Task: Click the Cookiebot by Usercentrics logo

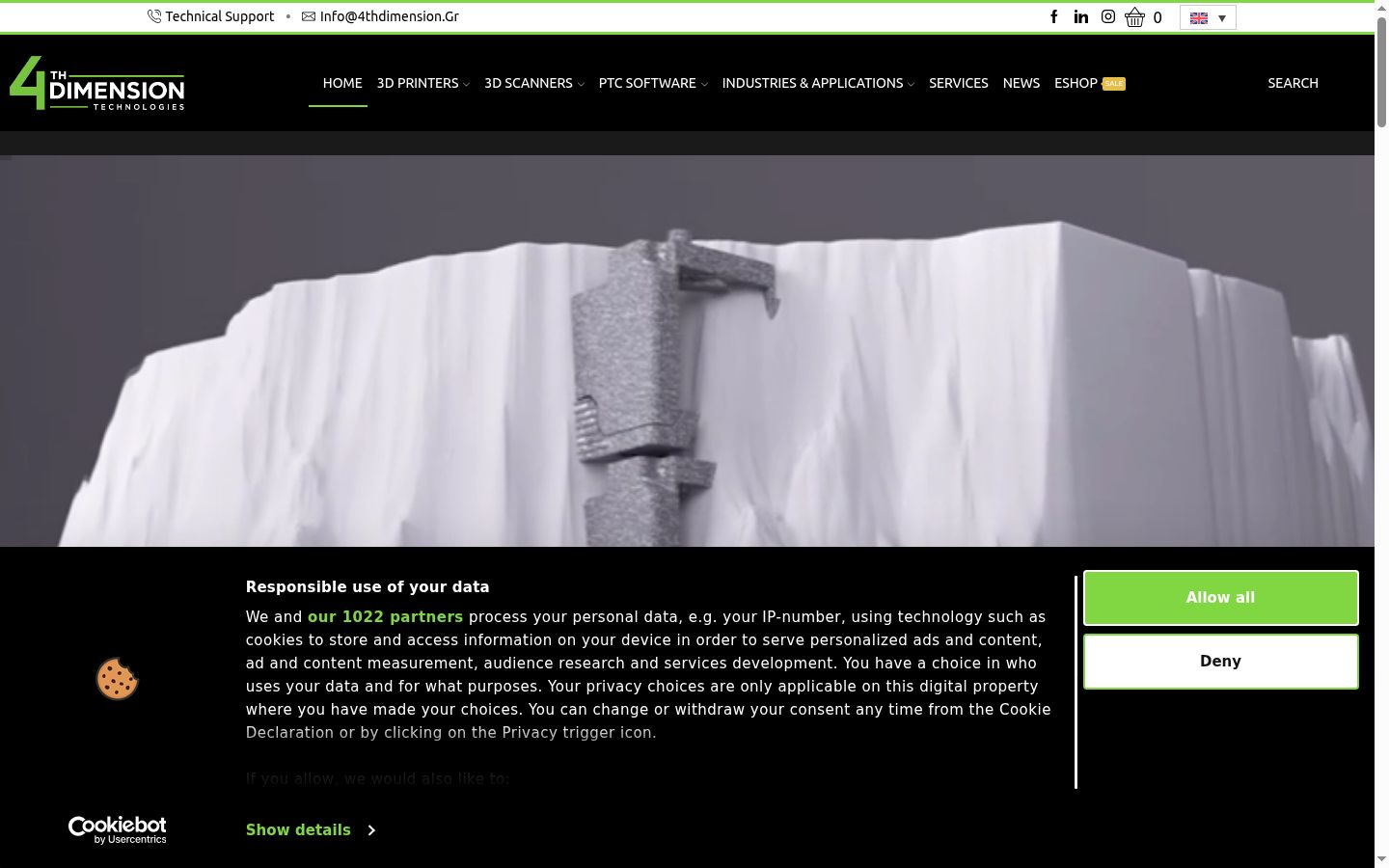Action: (118, 829)
